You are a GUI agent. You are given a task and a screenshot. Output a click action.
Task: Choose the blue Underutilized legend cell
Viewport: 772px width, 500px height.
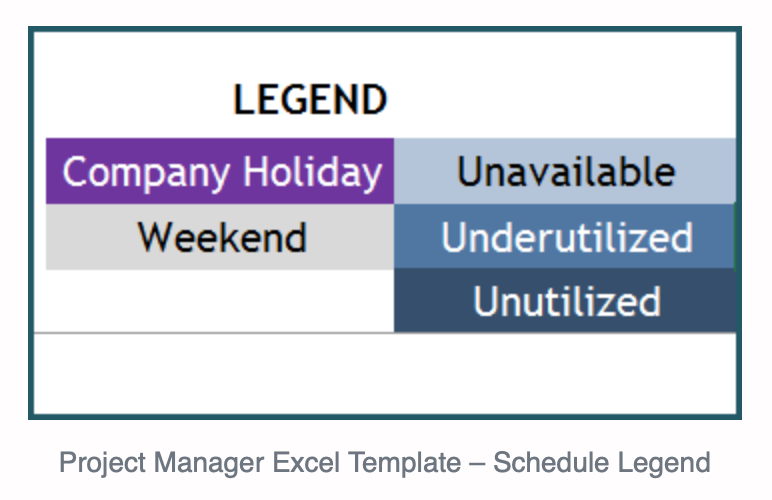point(565,237)
